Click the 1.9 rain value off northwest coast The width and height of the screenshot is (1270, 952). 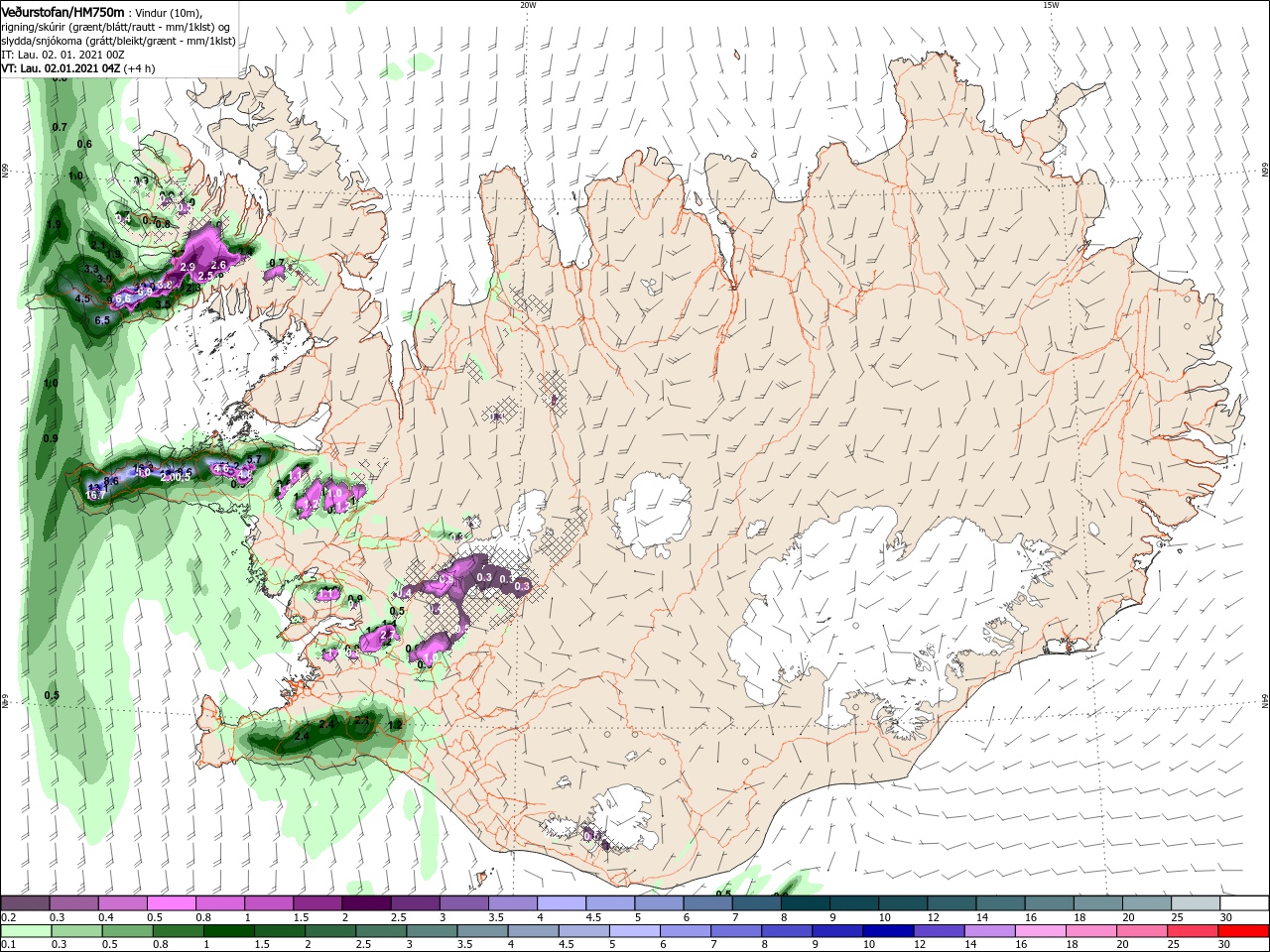coord(54,225)
